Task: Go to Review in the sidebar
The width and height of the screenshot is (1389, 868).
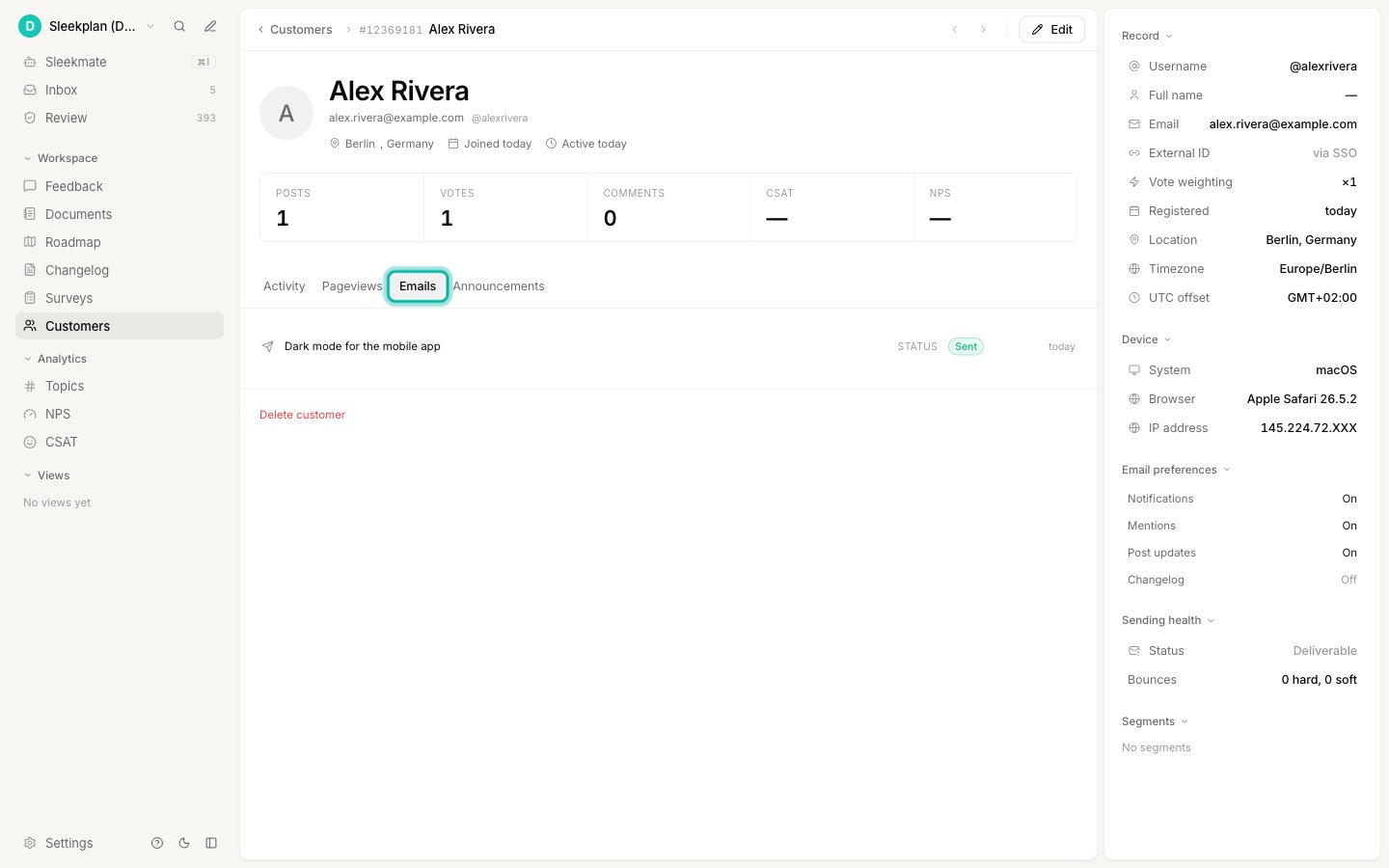Action: (x=120, y=118)
